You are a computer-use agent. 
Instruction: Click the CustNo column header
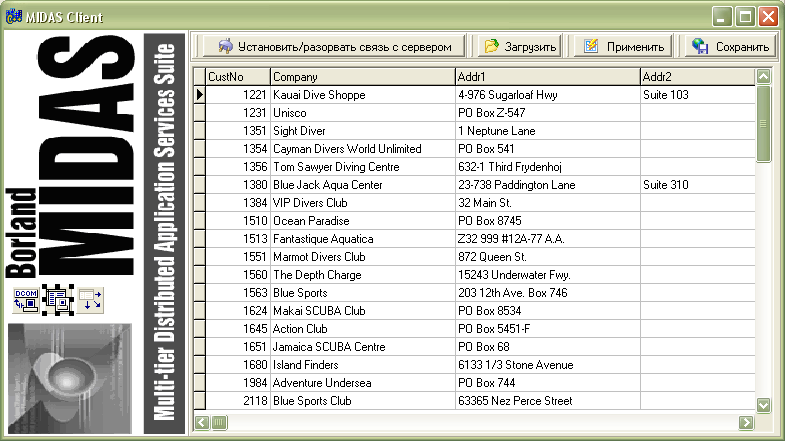point(238,77)
